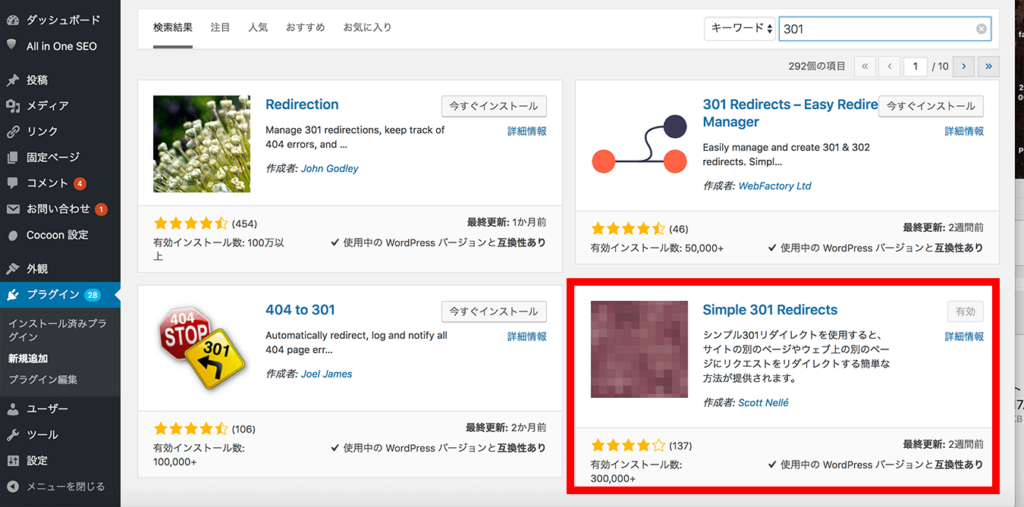Switch to the 検索結果 tab
This screenshot has height=507, width=1024.
(x=173, y=27)
